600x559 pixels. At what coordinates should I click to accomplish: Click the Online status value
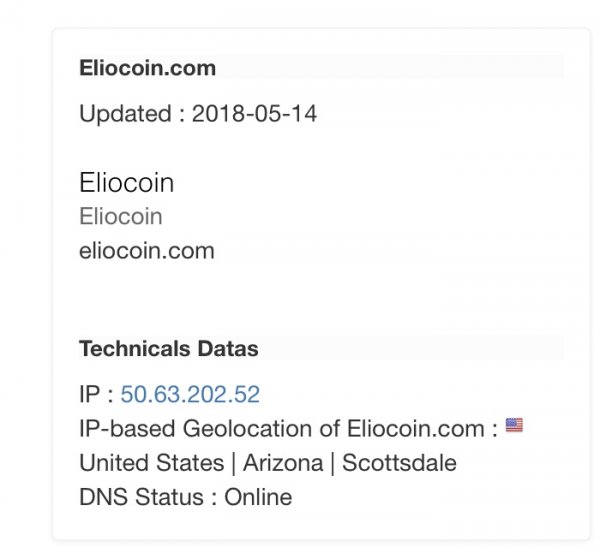pos(258,497)
